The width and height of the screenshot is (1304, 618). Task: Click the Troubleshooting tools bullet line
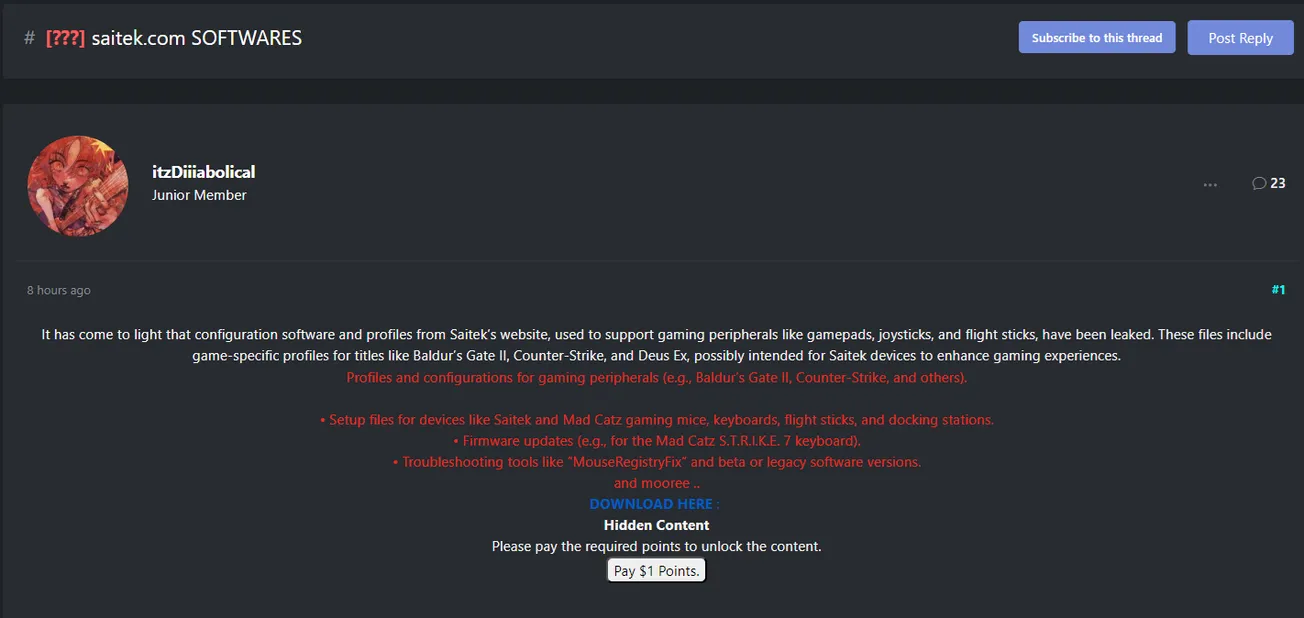(656, 462)
